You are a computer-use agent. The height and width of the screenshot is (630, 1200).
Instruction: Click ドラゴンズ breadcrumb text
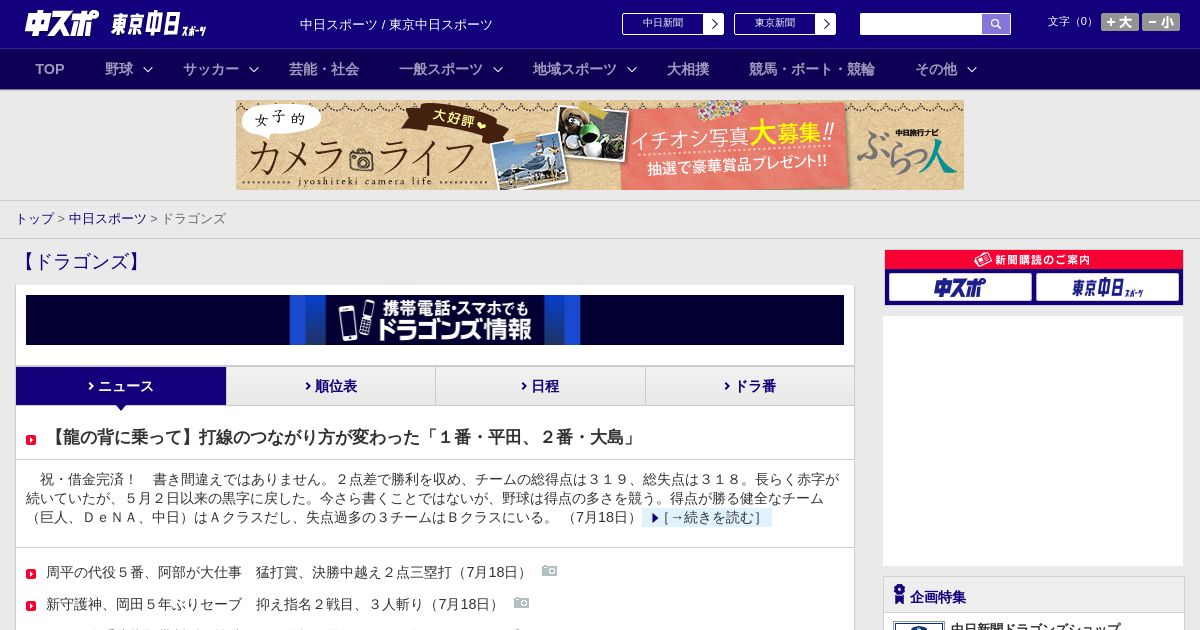(193, 219)
